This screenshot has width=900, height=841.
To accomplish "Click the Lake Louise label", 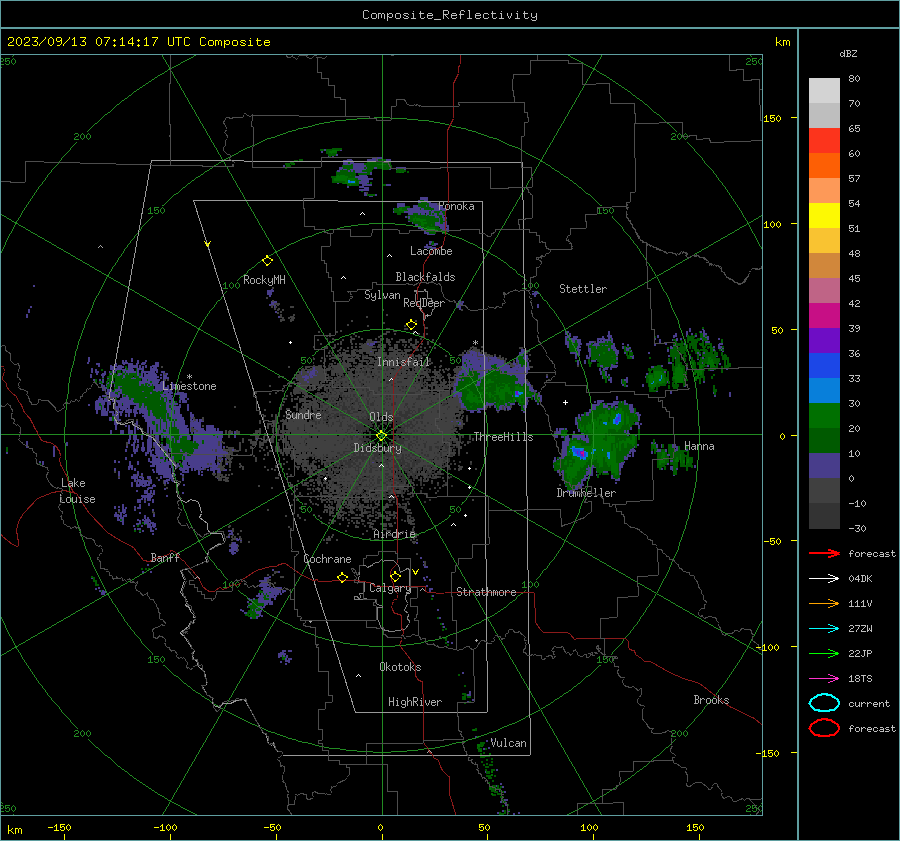I will 77,491.
